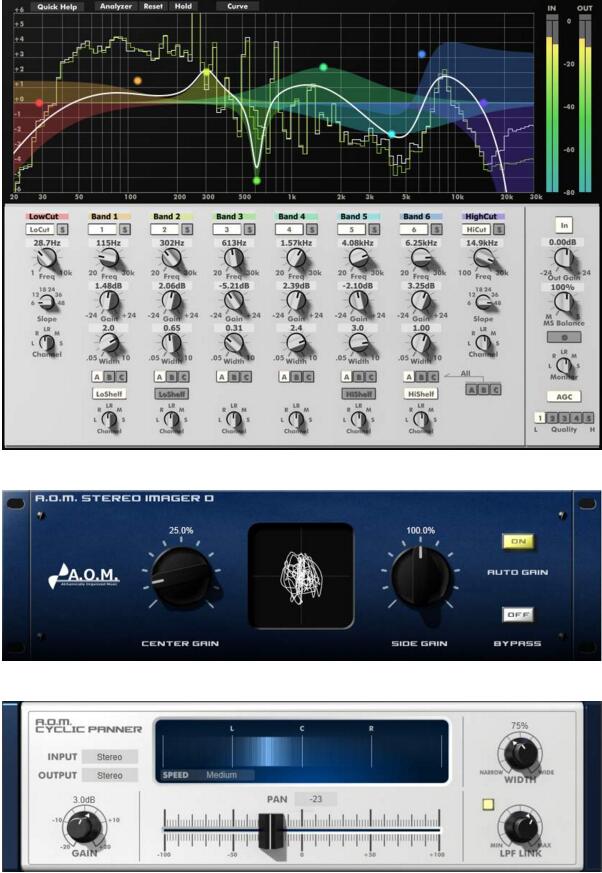Toggle the EQ In bypass button
The height and width of the screenshot is (873, 602).
(x=564, y=225)
